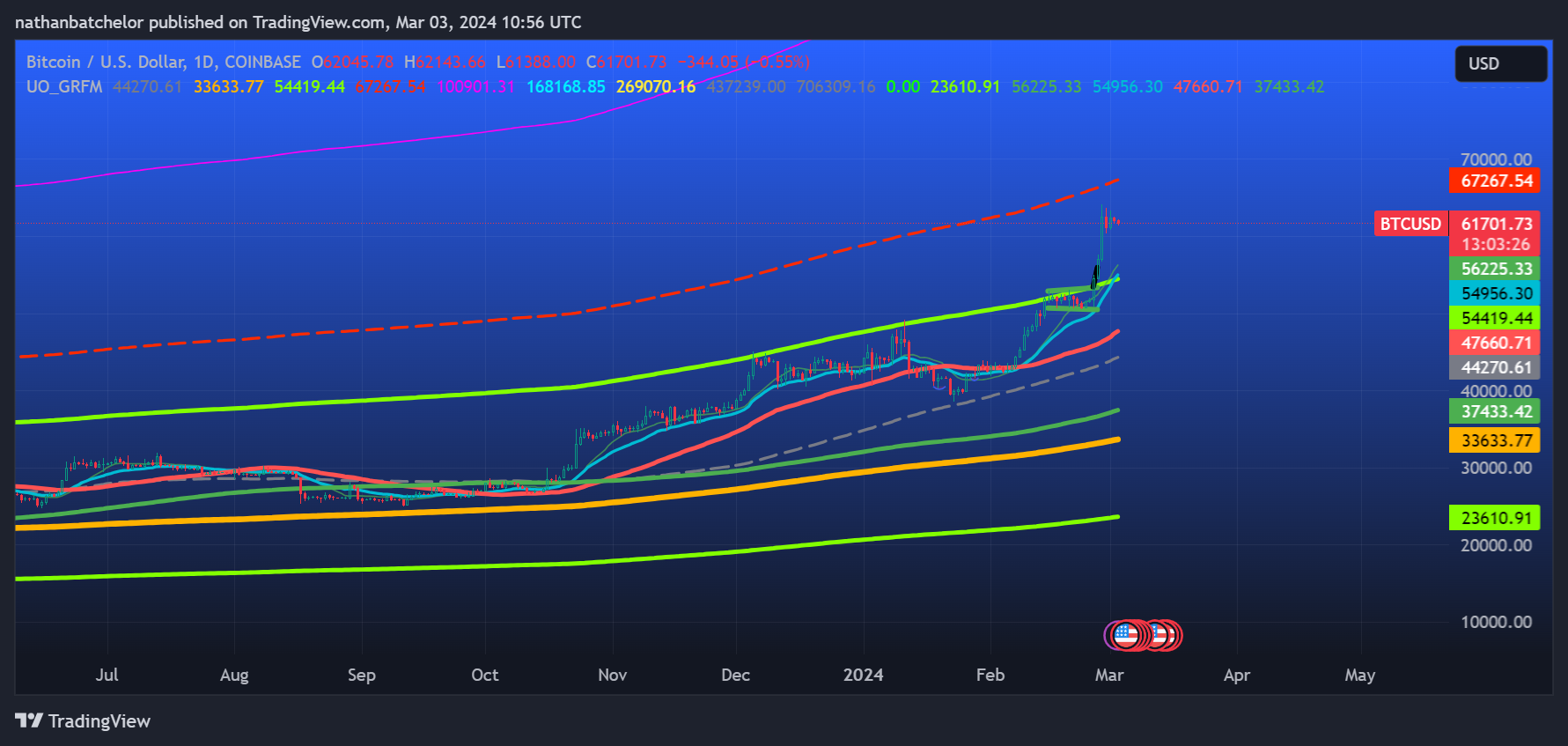This screenshot has width=1568, height=746.
Task: Click the 33633.77 orange price label
Action: (1496, 440)
